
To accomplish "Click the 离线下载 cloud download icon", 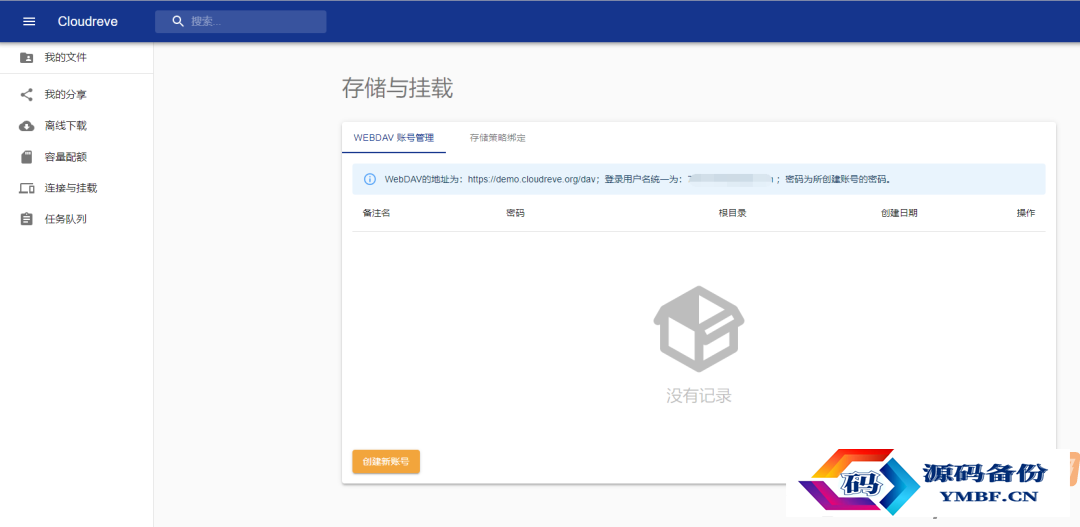I will click(26, 126).
